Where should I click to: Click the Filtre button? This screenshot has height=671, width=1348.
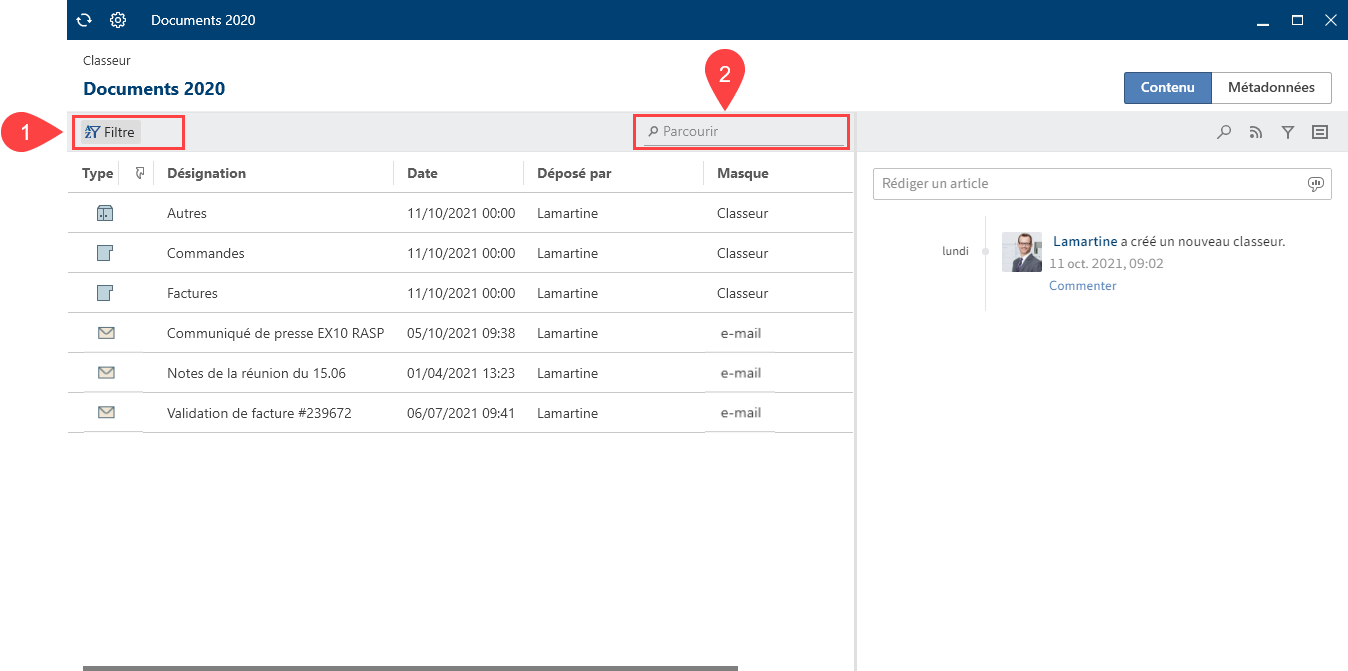click(111, 132)
